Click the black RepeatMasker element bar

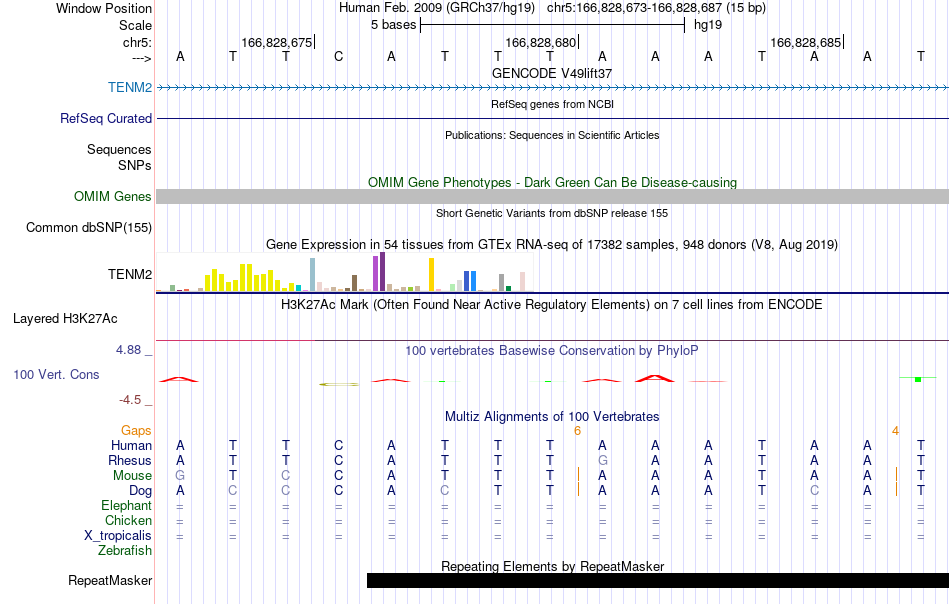[657, 580]
